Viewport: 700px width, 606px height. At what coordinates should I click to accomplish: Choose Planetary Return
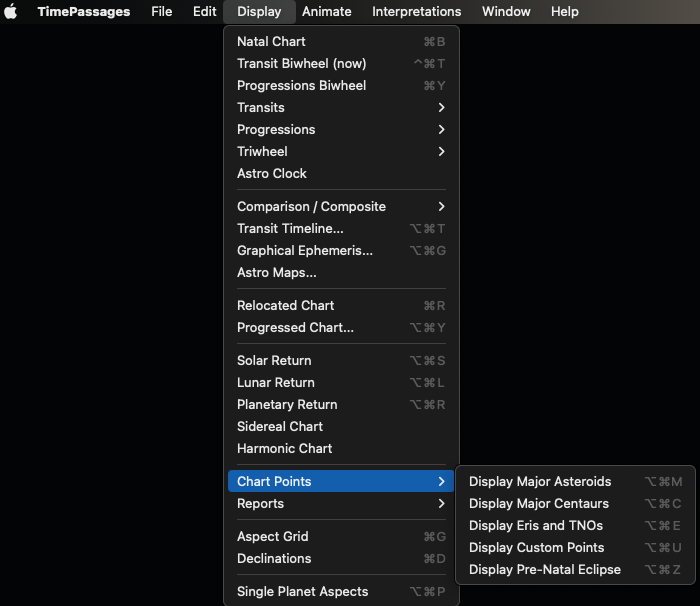(341, 405)
